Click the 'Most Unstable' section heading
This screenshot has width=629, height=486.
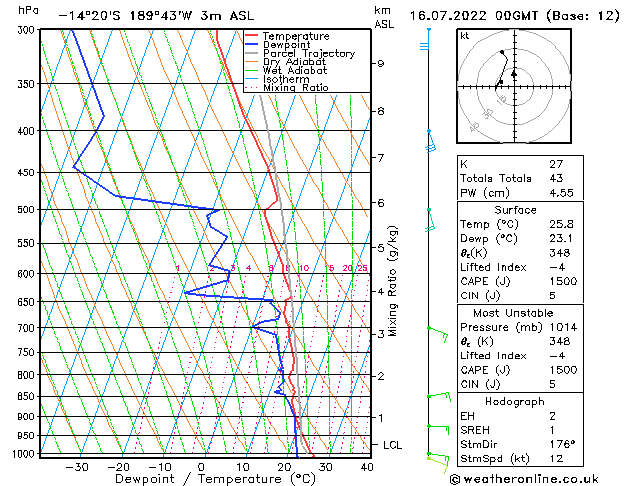tap(513, 313)
